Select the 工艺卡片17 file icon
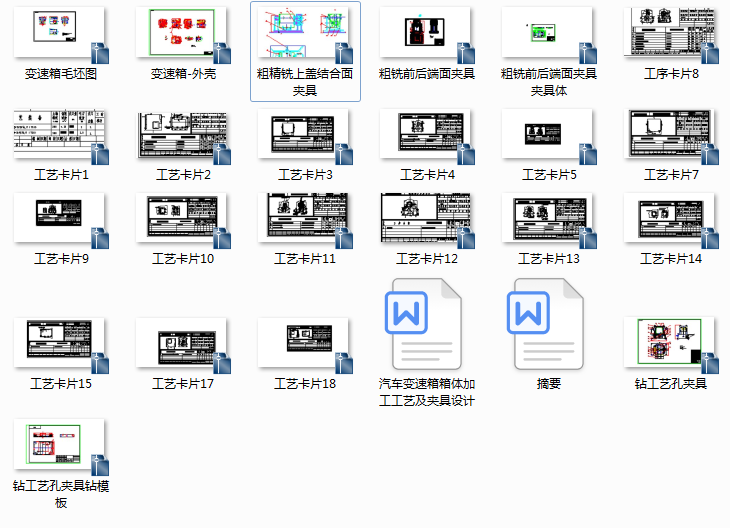The height and width of the screenshot is (528, 730). click(182, 345)
